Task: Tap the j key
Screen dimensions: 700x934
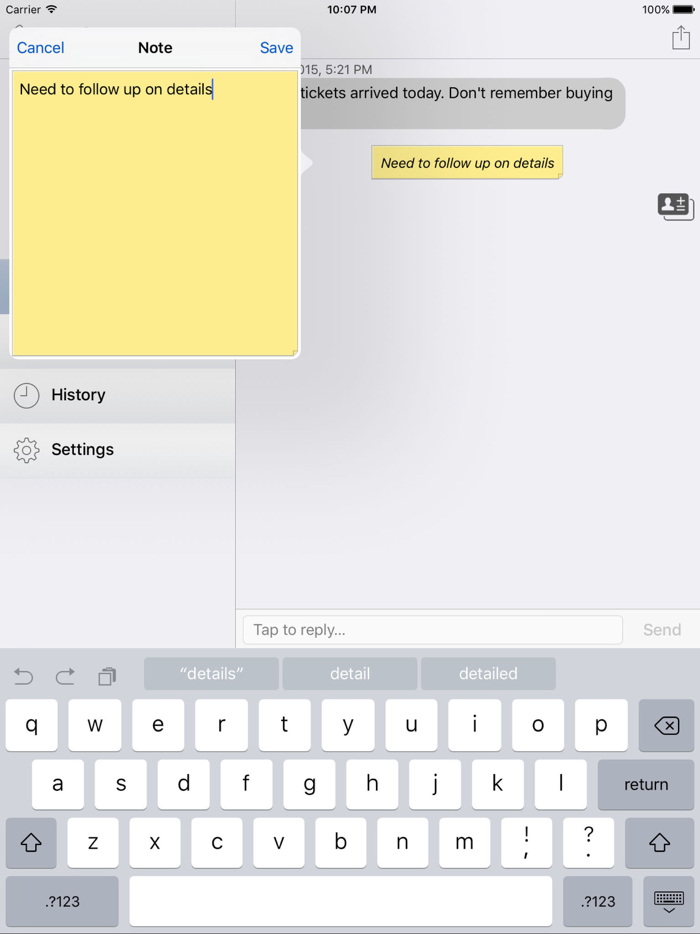Action: (x=435, y=784)
